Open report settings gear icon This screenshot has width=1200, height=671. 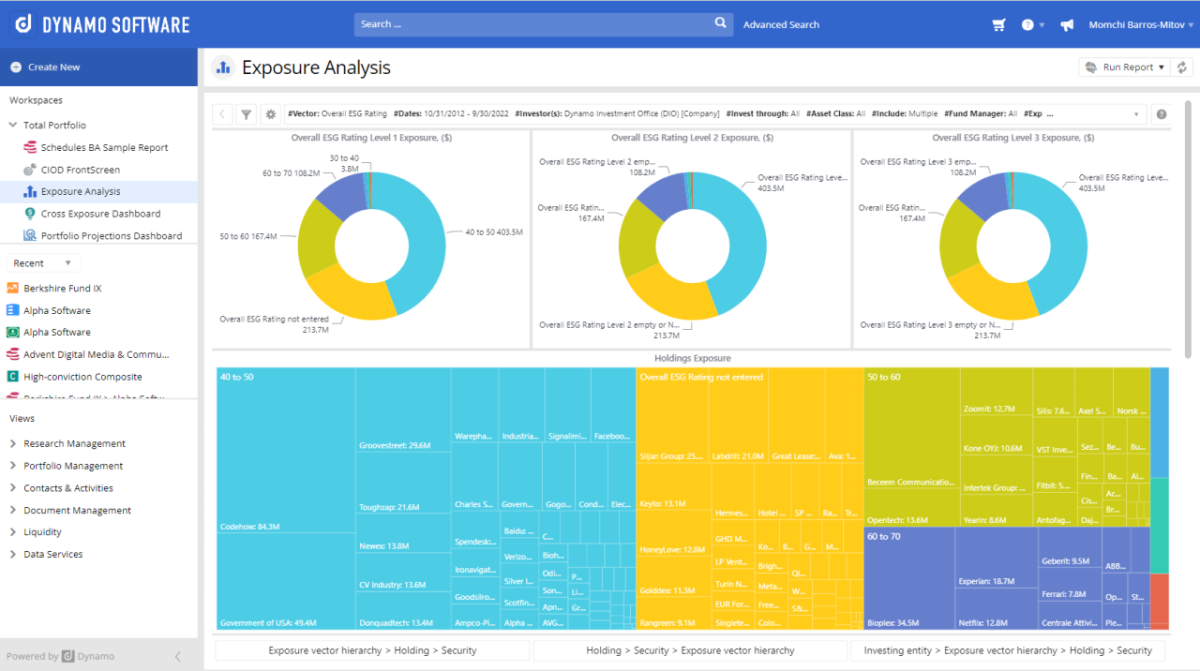[270, 114]
